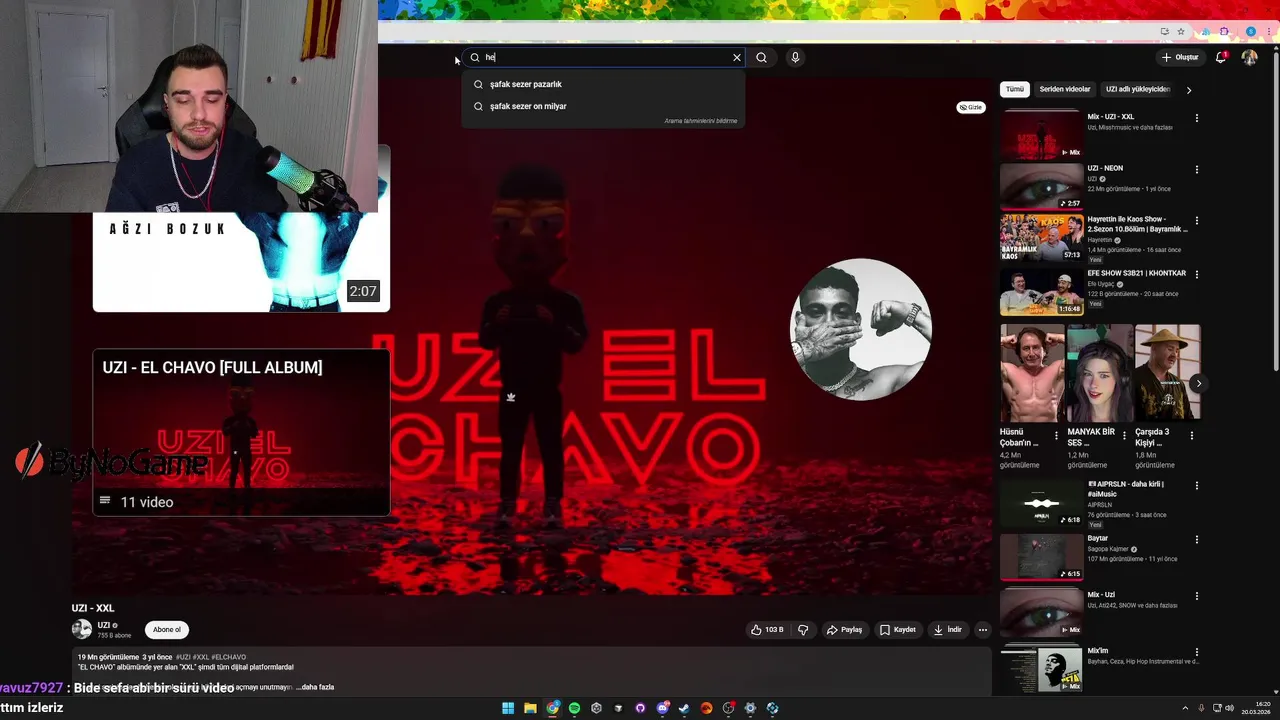Choose suggestion şafak sezer pazarlık
Screen dimensions: 1280x720
pos(603,84)
